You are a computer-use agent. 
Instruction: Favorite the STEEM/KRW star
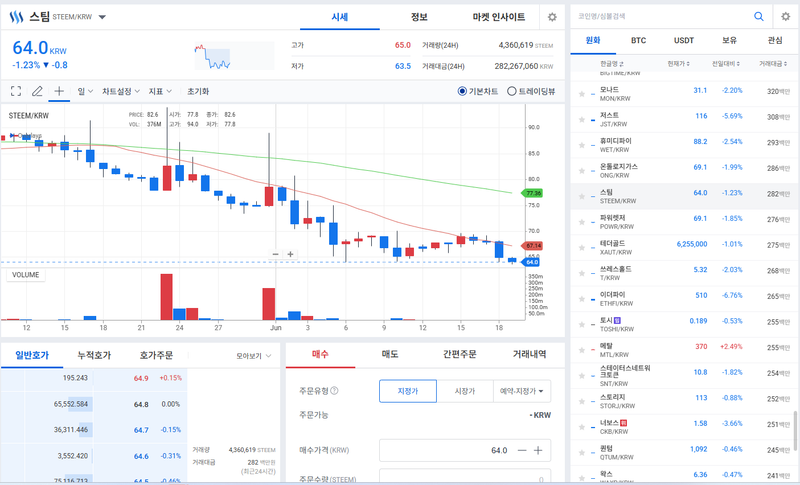point(582,196)
